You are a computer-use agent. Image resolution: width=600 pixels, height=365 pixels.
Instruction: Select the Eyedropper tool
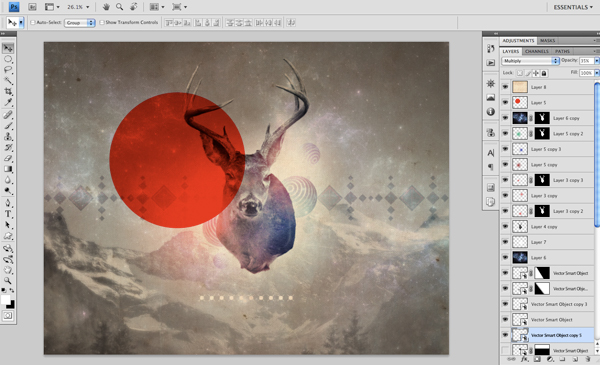tap(8, 102)
